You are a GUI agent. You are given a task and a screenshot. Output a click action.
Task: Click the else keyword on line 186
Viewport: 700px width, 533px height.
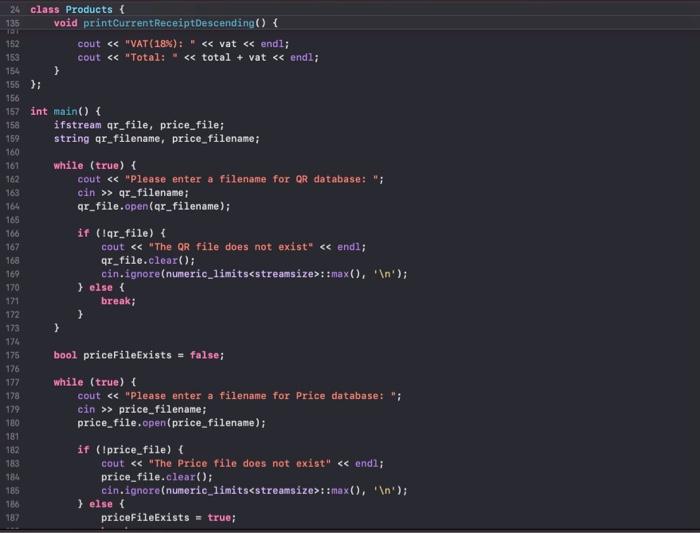point(101,504)
